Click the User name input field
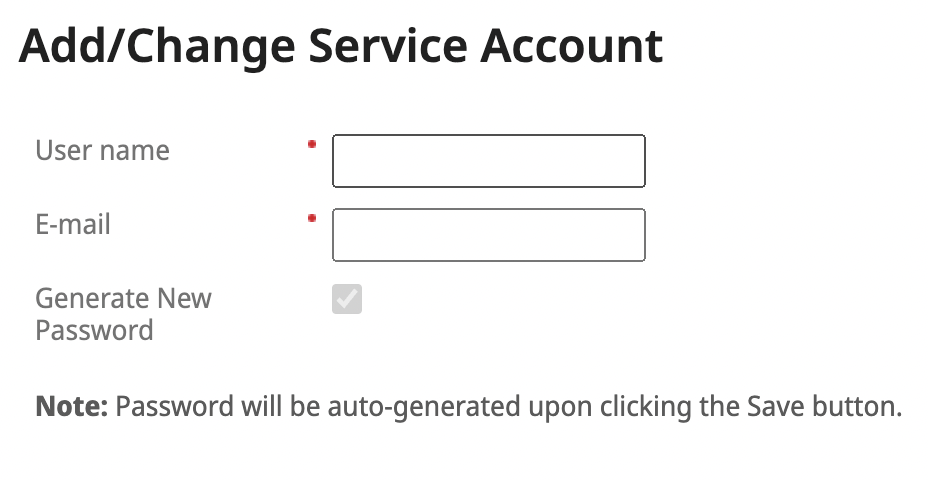 (x=488, y=161)
